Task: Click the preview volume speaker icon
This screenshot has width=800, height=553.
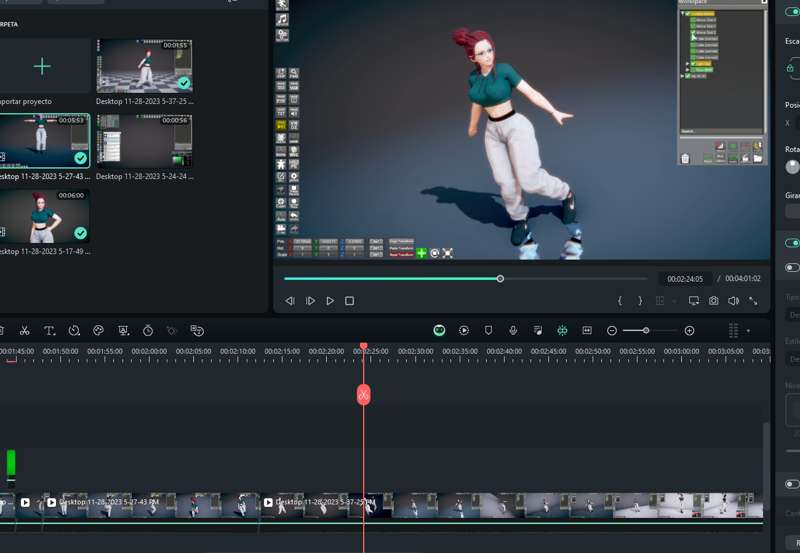Action: (733, 301)
